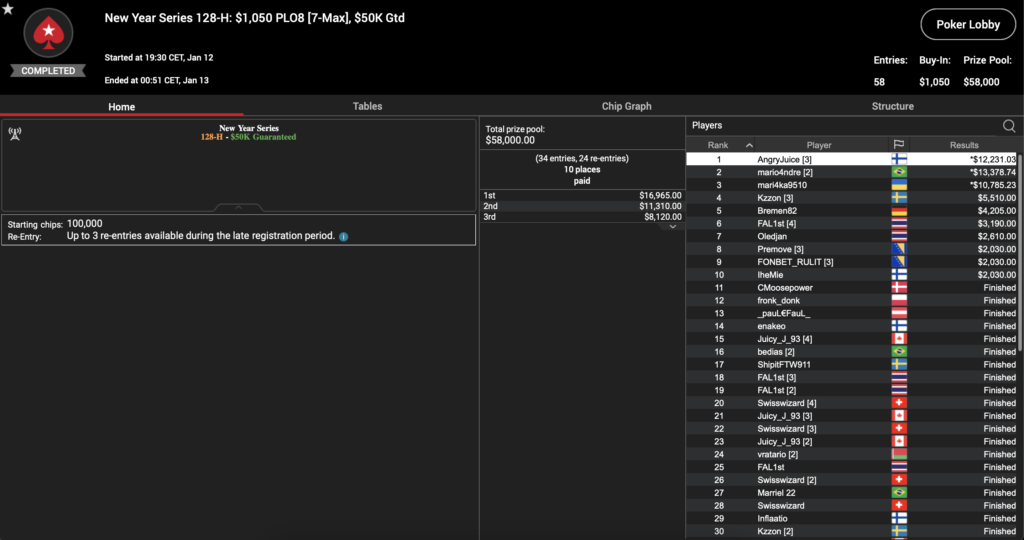
Task: Click the favorite star icon
Action: pos(8,9)
